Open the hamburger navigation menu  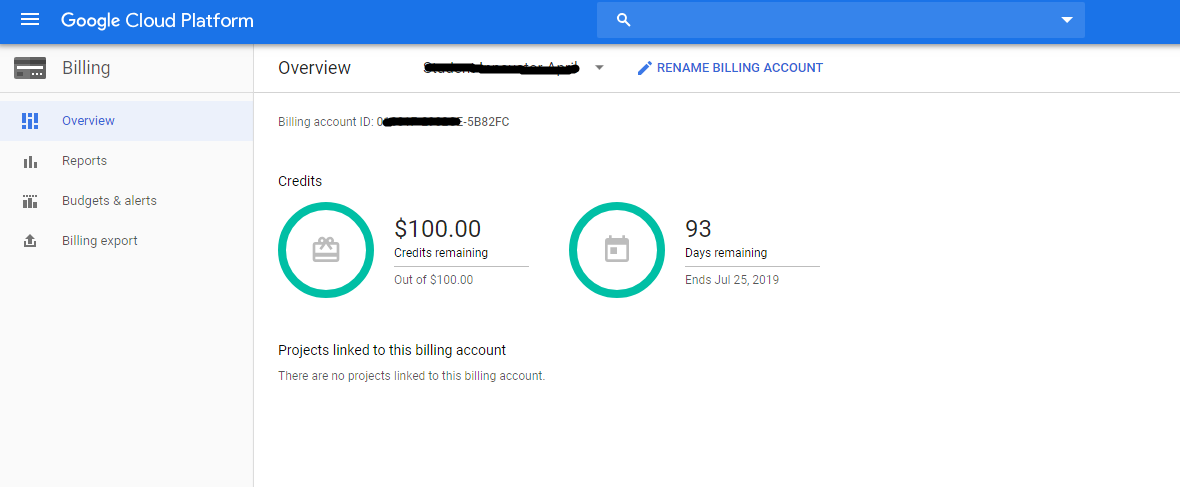tap(30, 20)
